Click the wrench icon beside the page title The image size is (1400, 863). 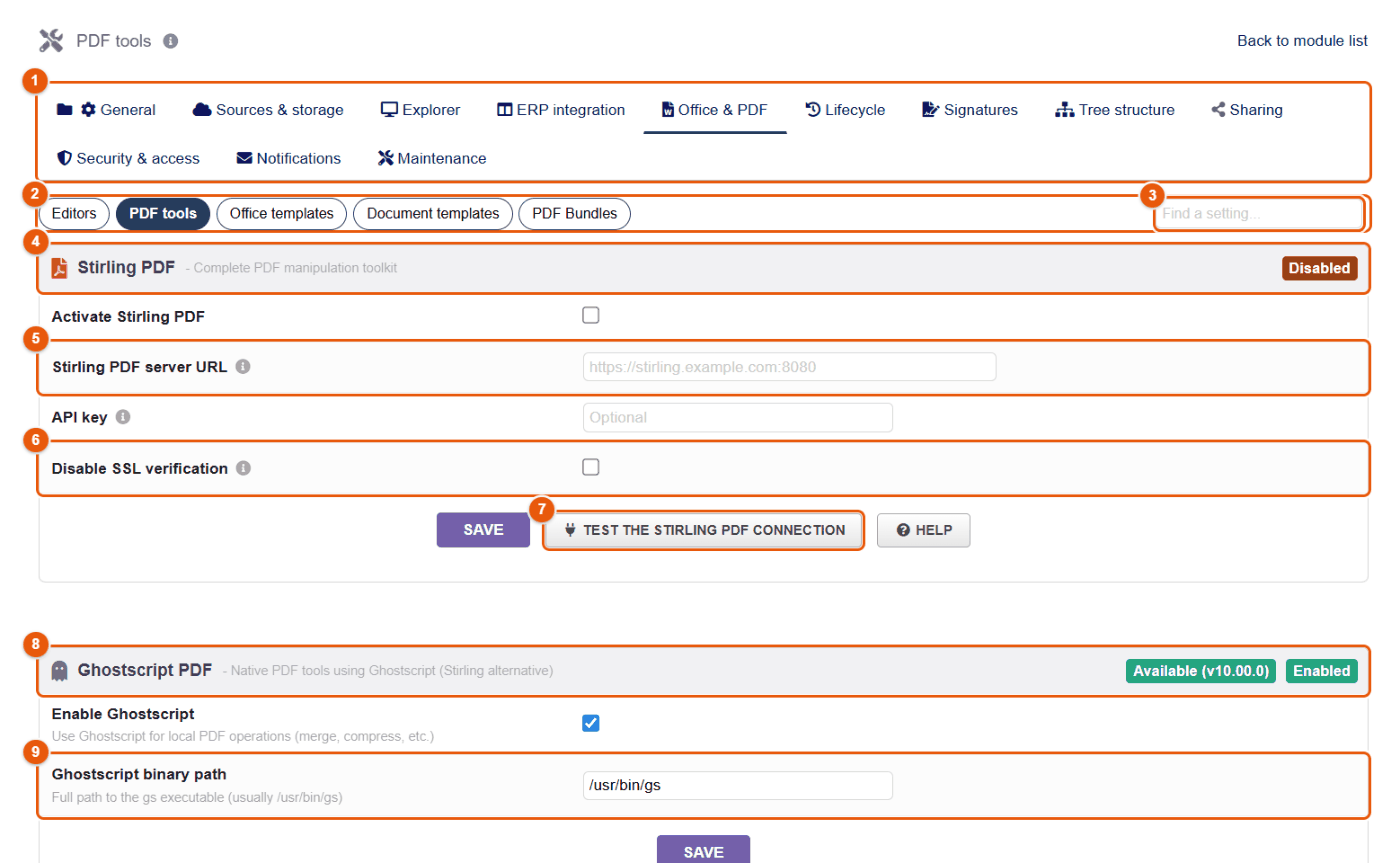[51, 41]
